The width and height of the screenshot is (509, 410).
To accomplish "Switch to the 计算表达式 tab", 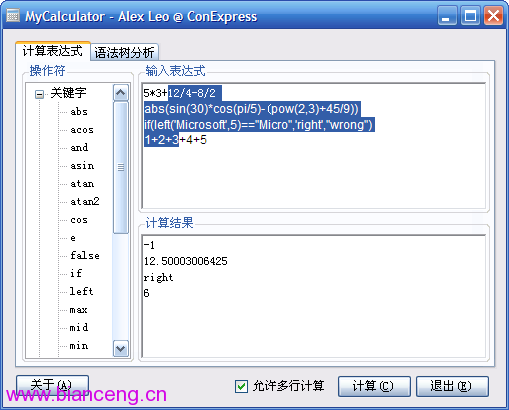I will 53,51.
